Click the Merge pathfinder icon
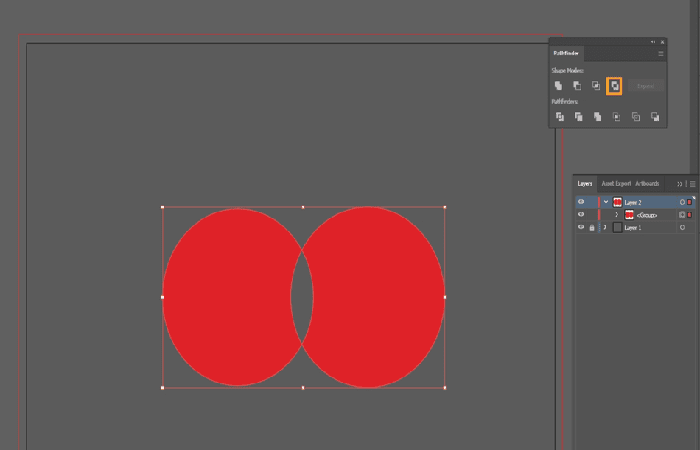Viewport: 700px width, 450px height. click(x=597, y=117)
